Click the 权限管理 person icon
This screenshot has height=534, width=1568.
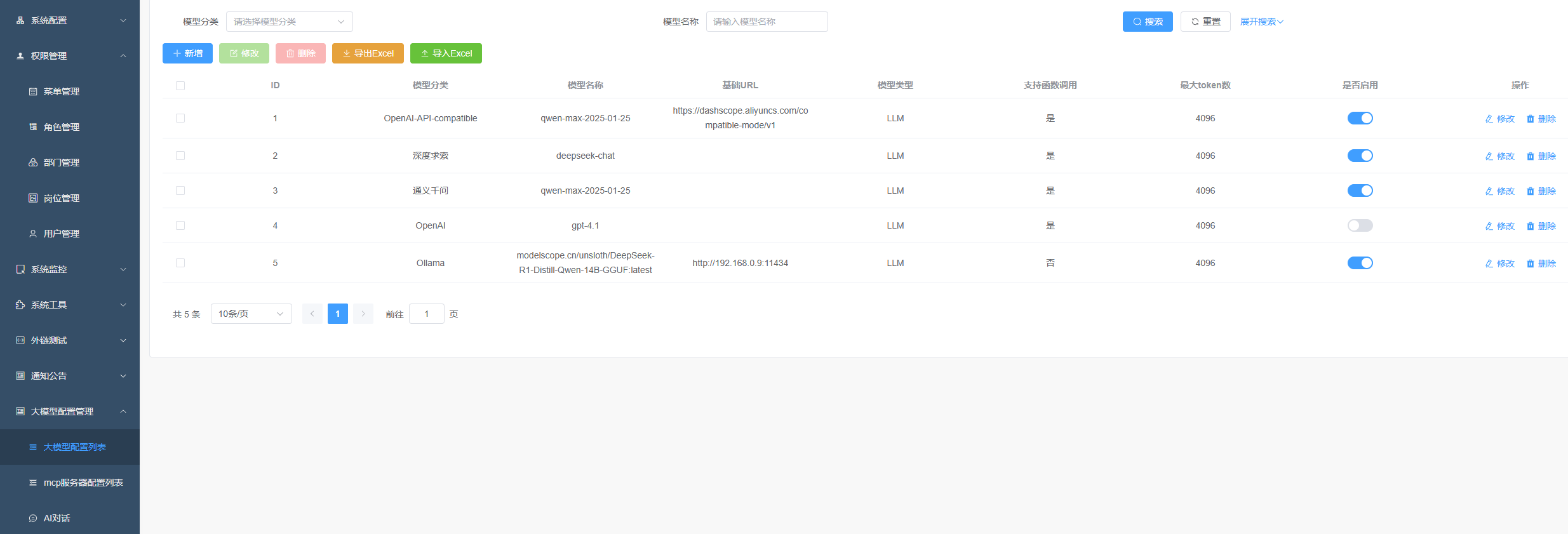[x=20, y=56]
